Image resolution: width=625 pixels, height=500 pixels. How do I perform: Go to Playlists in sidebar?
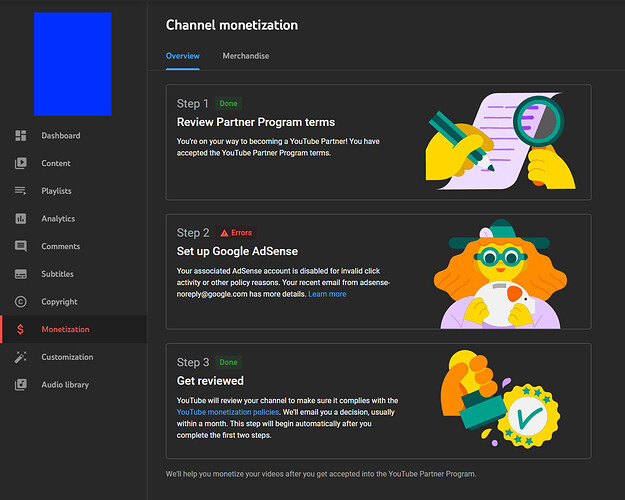point(74,191)
